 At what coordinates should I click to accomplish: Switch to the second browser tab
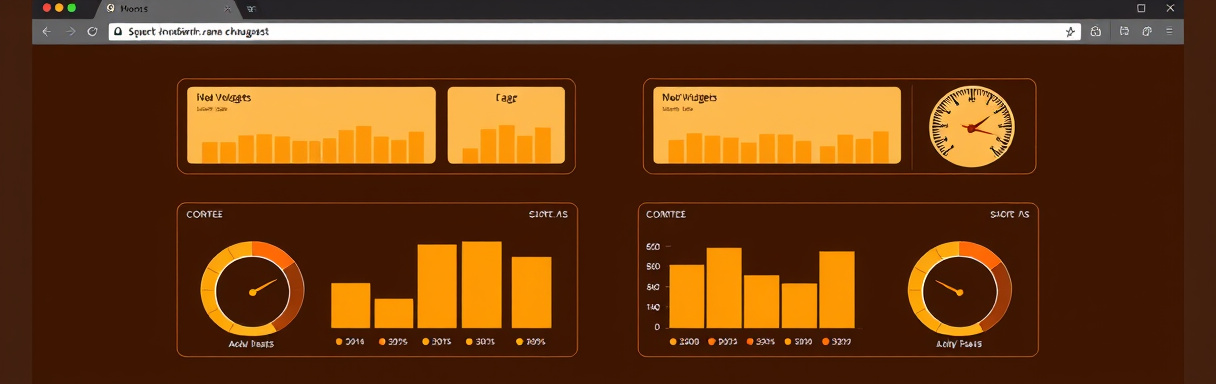pyautogui.click(x=252, y=8)
